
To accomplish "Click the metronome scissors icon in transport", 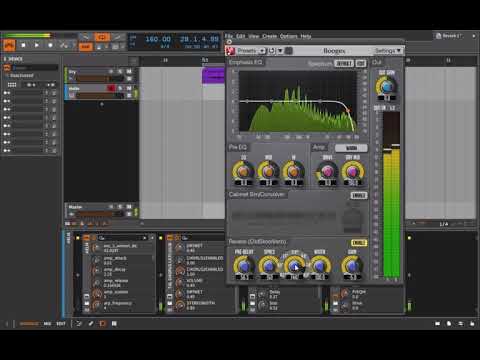I will pyautogui.click(x=64, y=45).
